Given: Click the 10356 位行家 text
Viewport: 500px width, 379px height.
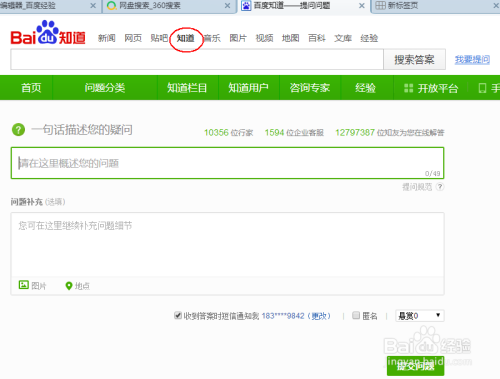Looking at the screenshot, I should point(229,133).
